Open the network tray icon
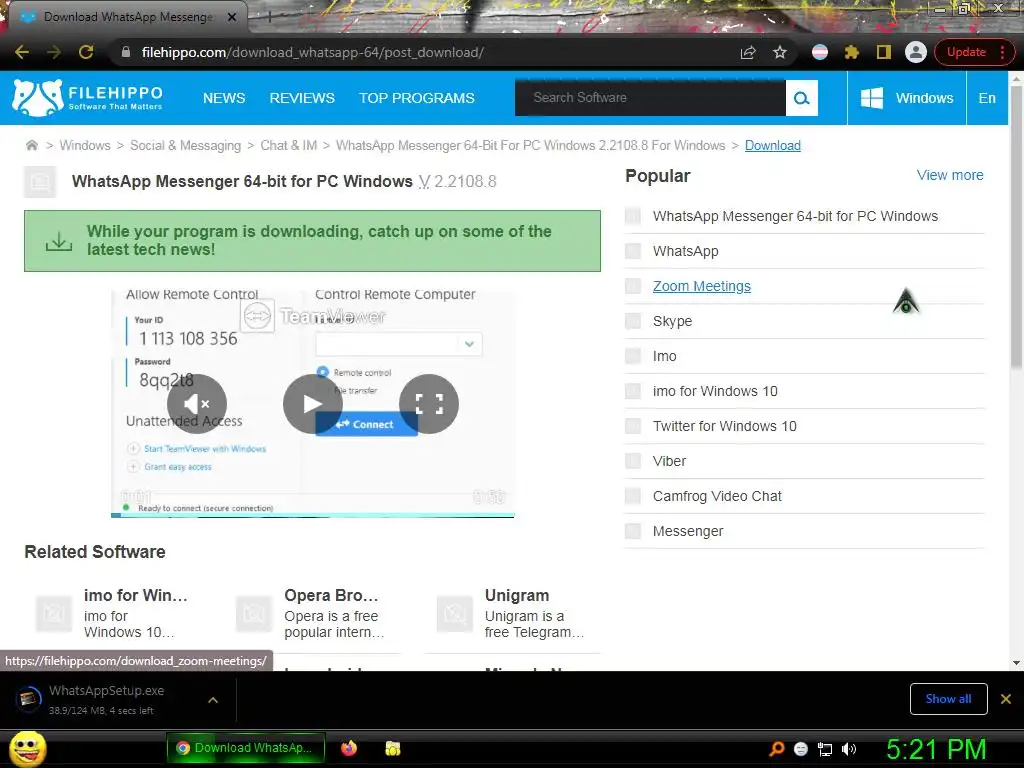 point(825,749)
